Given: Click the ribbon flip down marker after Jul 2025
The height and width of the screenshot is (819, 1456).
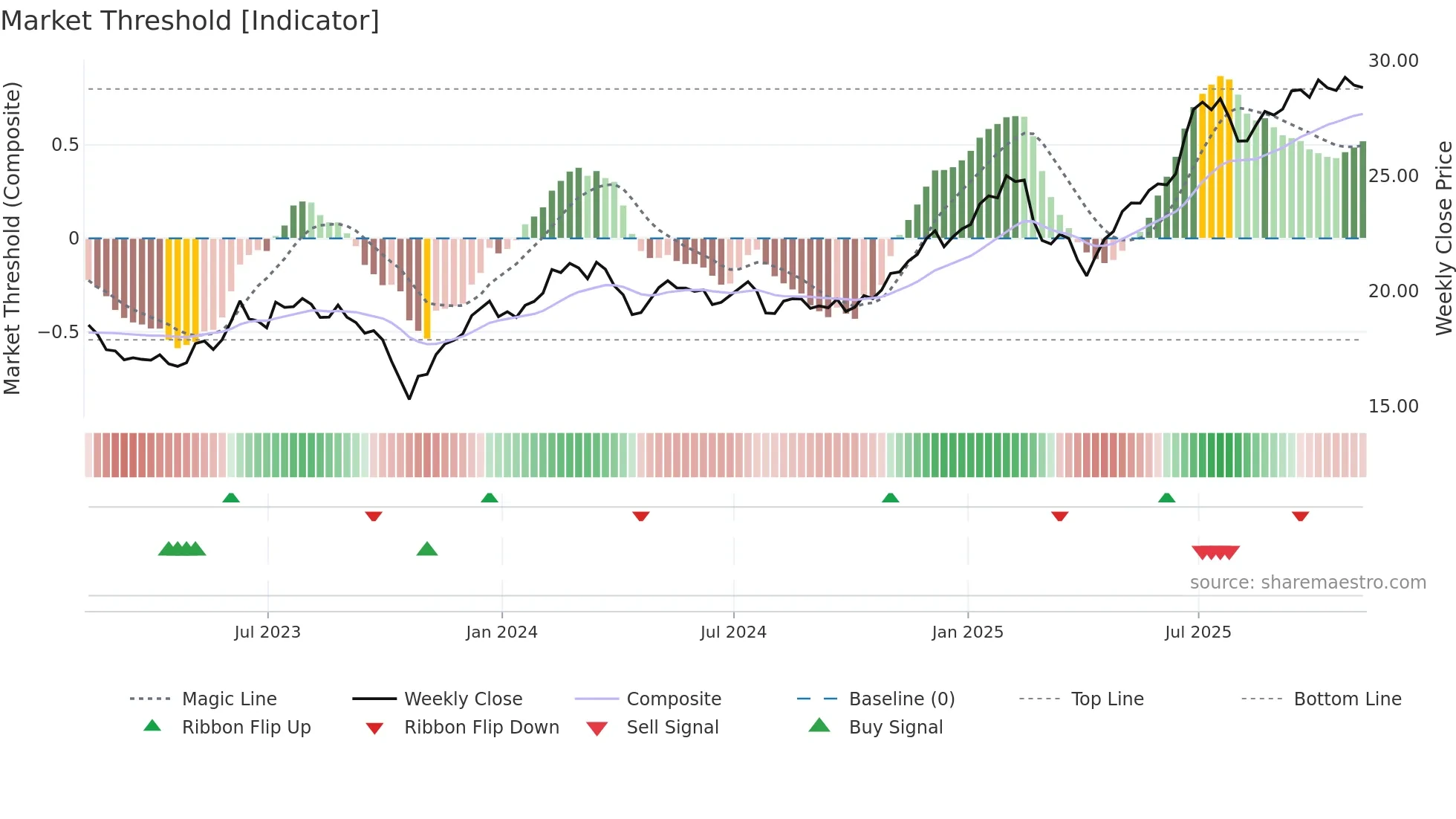Looking at the screenshot, I should click(x=1300, y=516).
